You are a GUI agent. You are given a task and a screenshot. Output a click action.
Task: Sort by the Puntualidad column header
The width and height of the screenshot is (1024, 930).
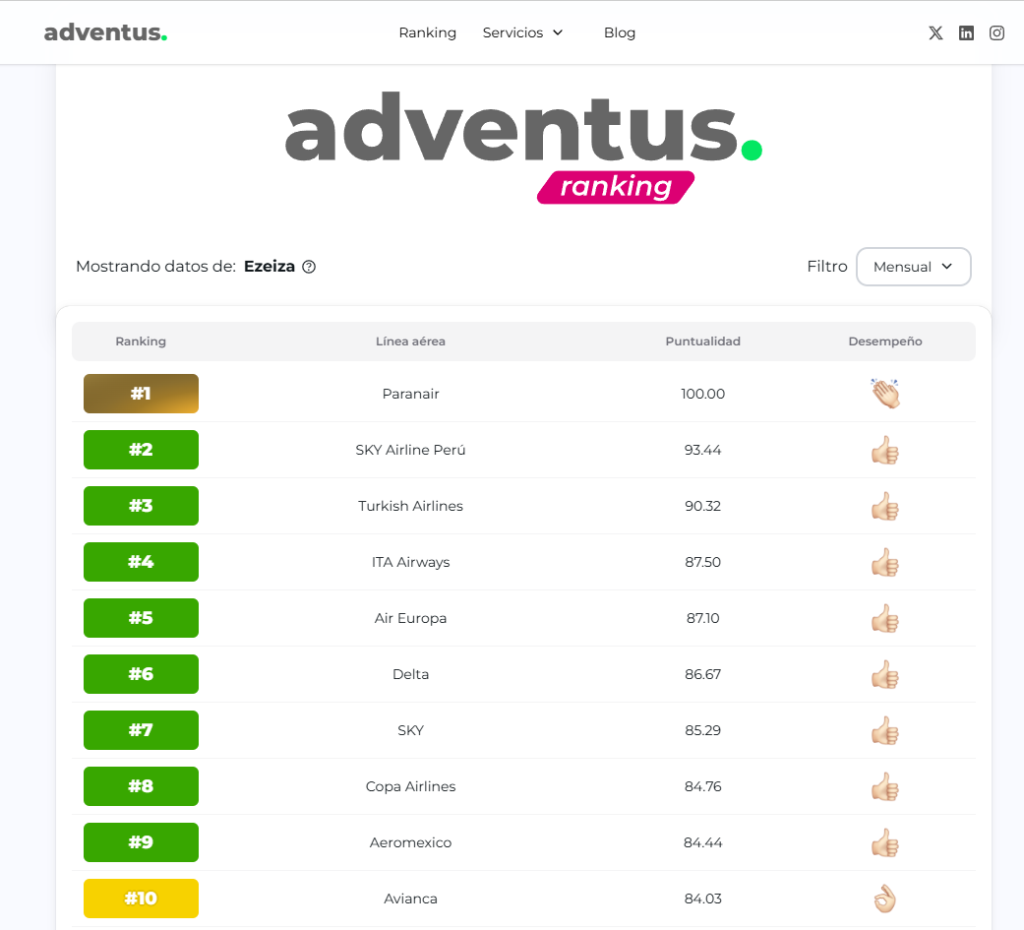[703, 342]
